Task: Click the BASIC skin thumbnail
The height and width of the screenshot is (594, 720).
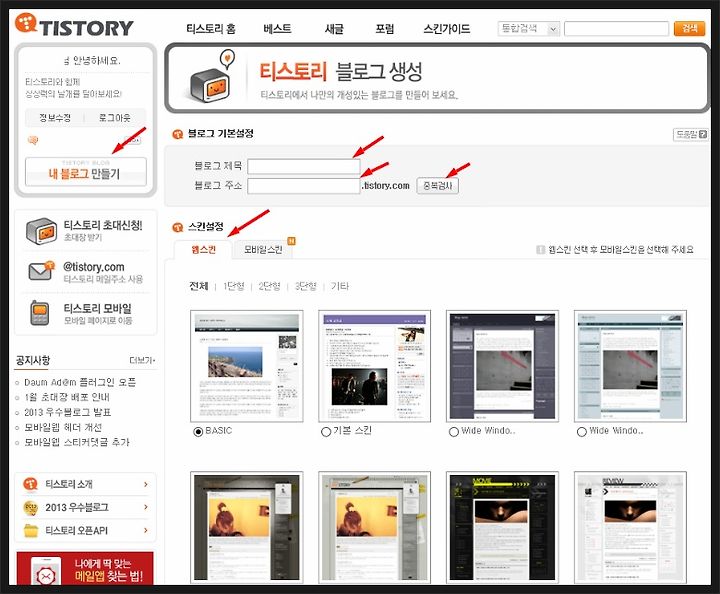Action: (x=247, y=366)
